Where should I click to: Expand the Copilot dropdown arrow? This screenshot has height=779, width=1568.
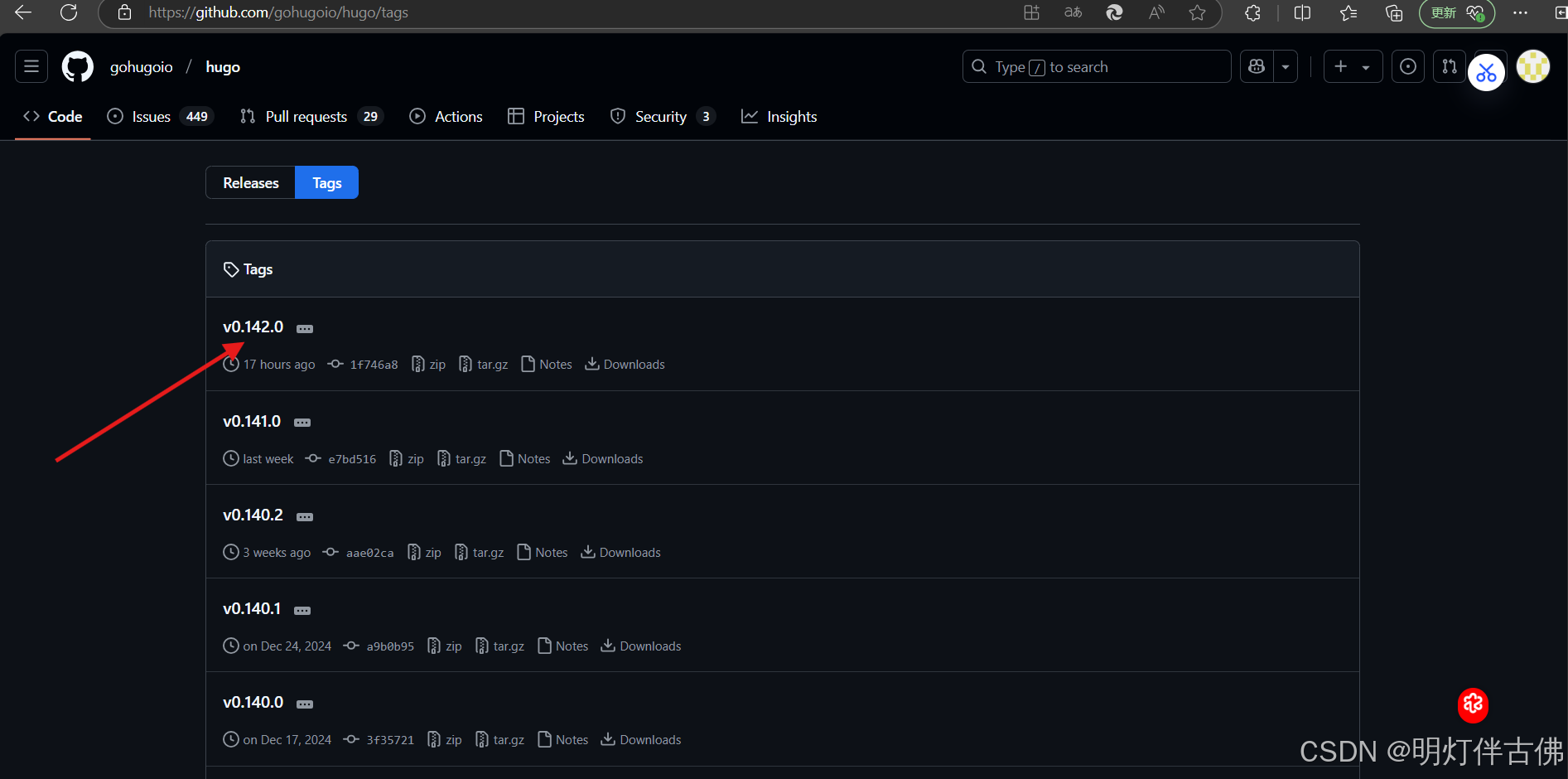[1286, 66]
